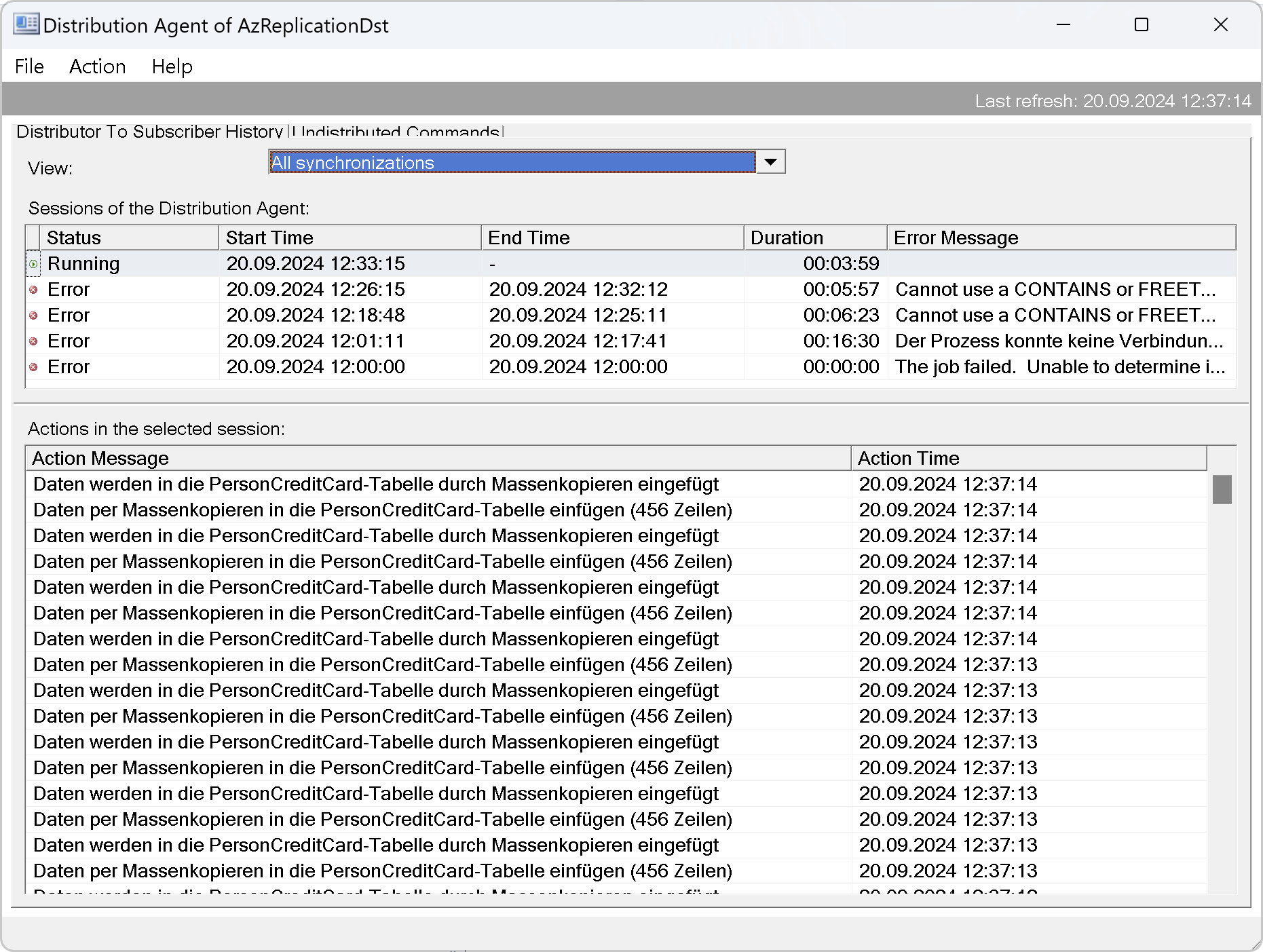Select start time 20.09.2024 12:26:15
The width and height of the screenshot is (1263, 952).
(316, 290)
